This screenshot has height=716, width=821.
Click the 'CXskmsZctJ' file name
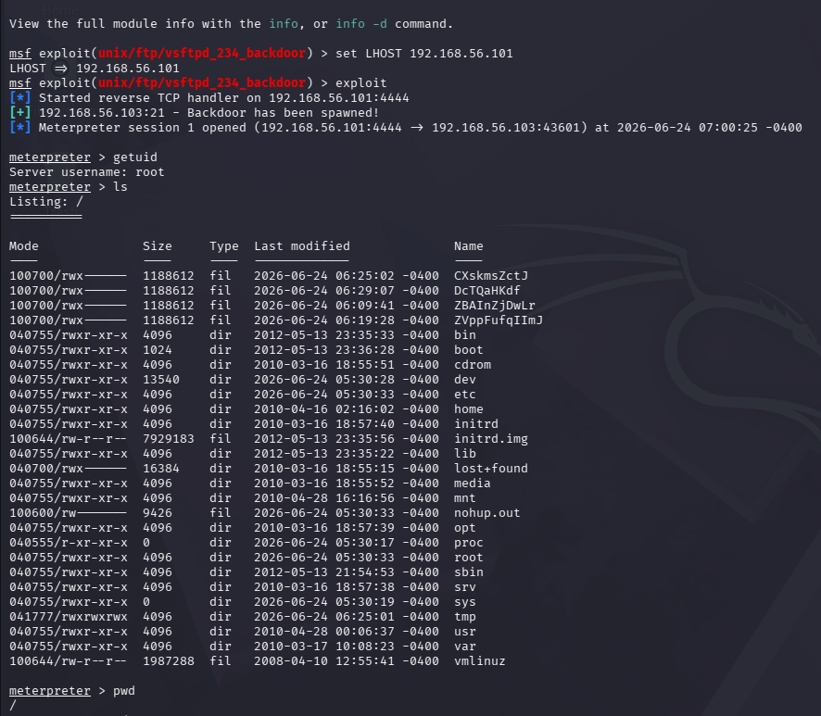[x=491, y=276]
